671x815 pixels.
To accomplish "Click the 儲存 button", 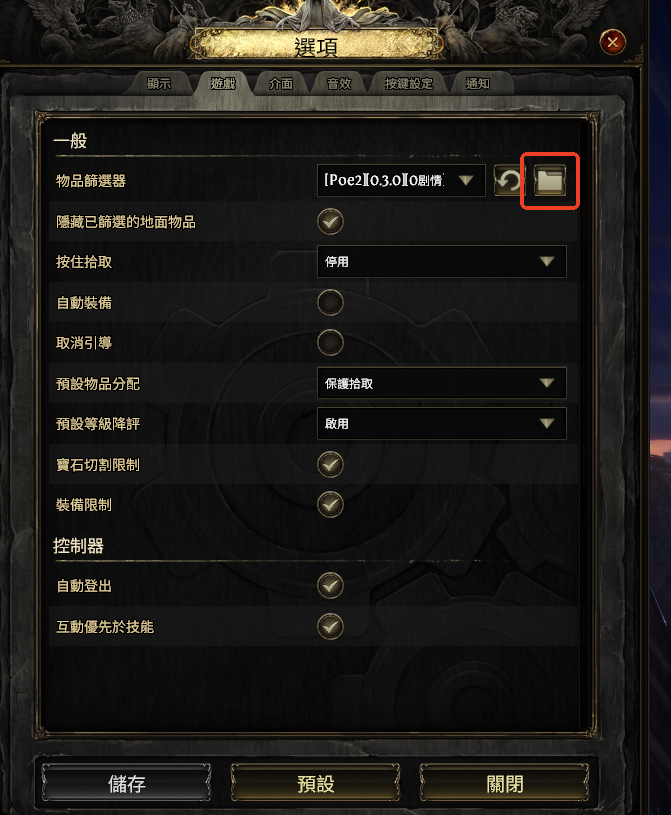I will [126, 783].
